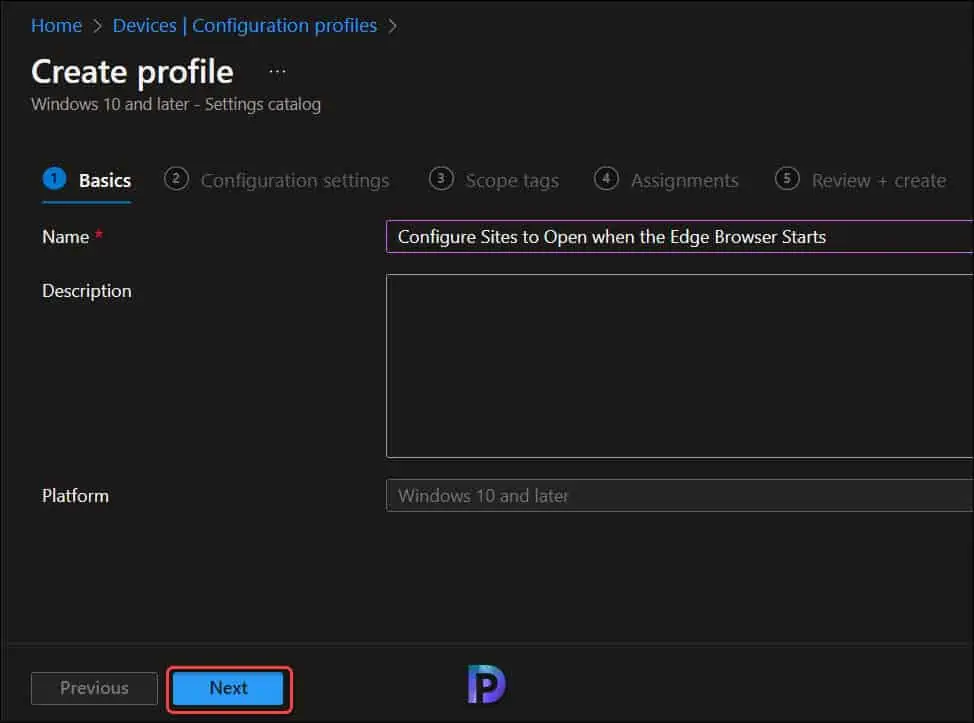
Task: Click the Name input field
Action: coord(680,237)
